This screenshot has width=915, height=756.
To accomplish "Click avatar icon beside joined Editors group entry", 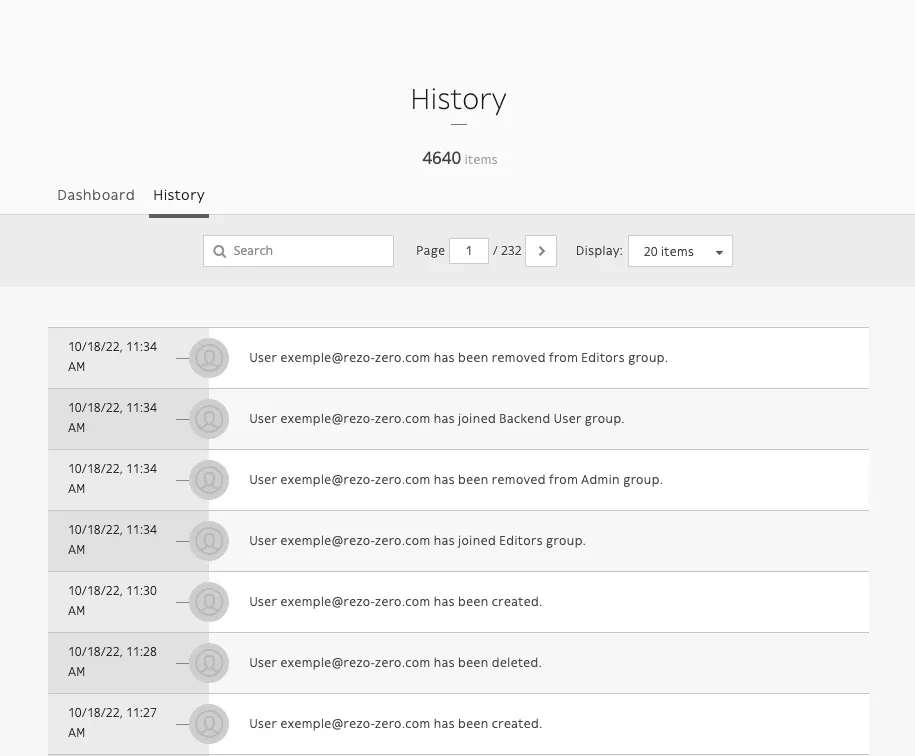I will tap(209, 541).
